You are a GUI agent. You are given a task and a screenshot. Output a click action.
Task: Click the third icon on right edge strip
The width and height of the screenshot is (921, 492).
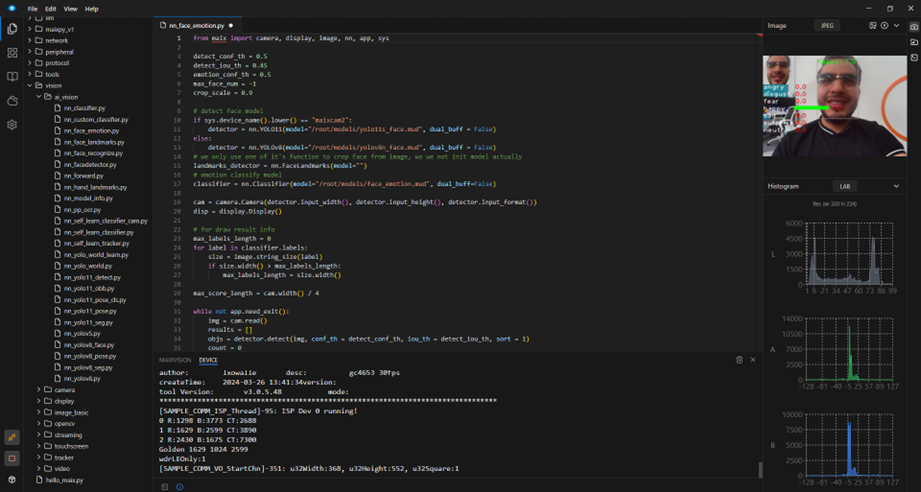click(x=914, y=58)
